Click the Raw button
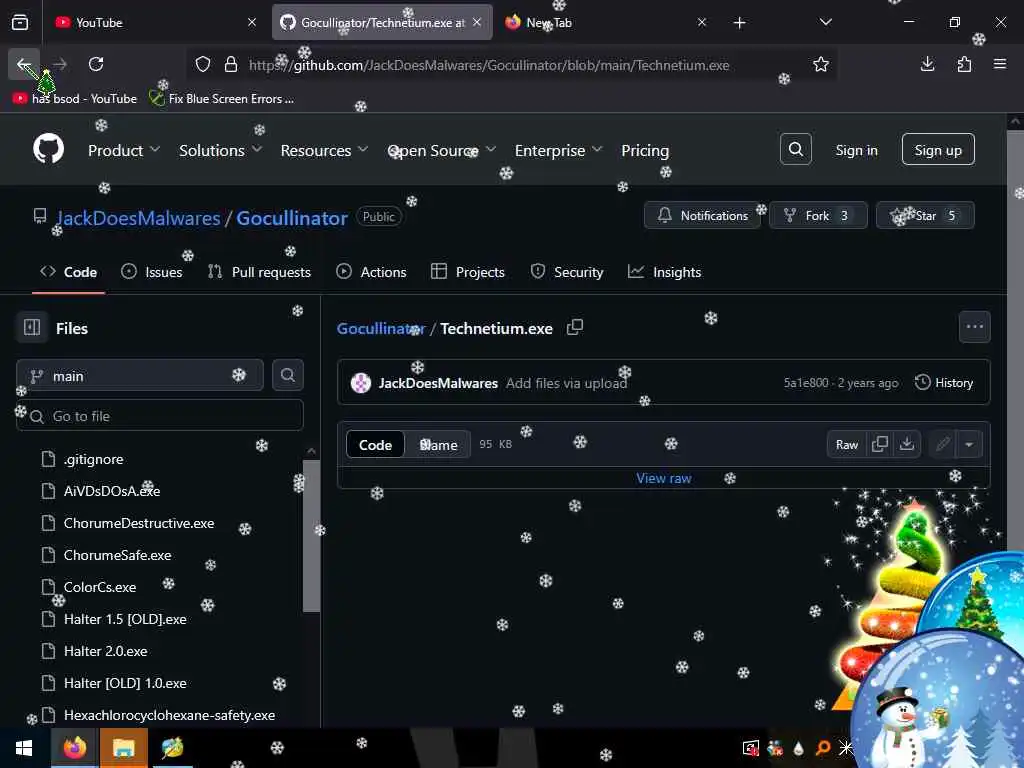This screenshot has height=768, width=1024. pos(846,444)
